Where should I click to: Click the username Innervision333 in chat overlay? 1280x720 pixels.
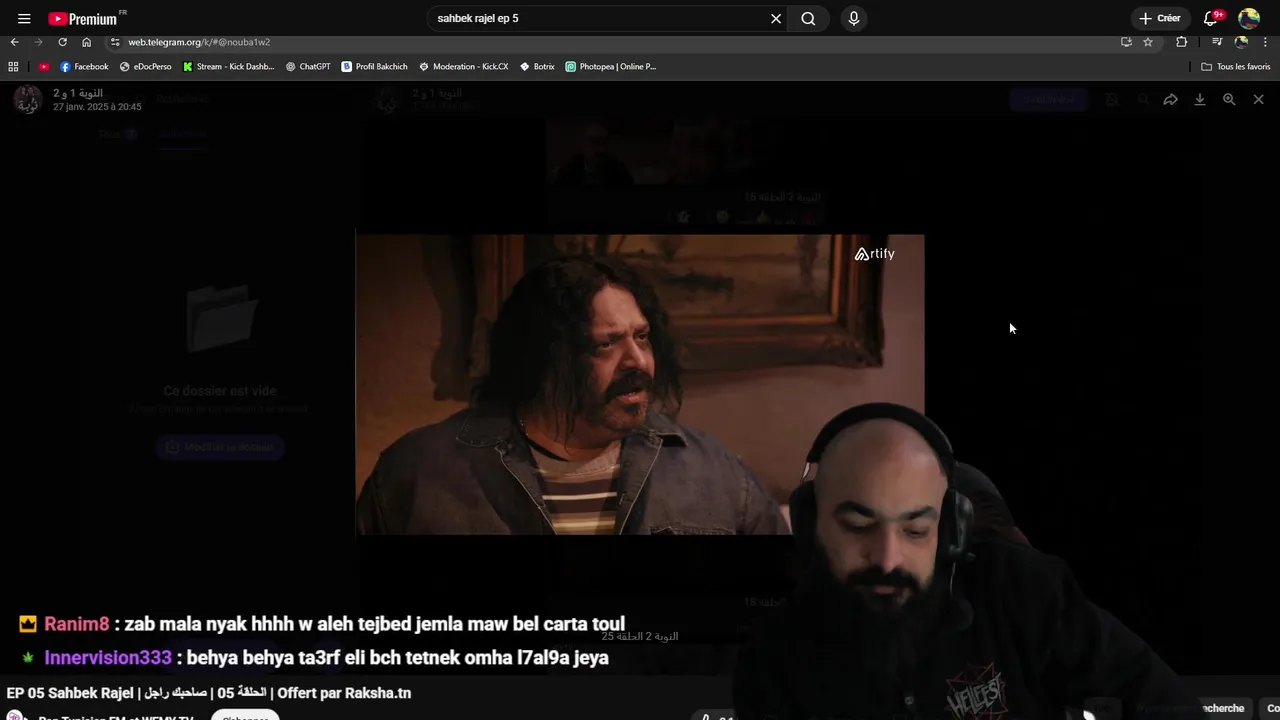click(x=108, y=658)
